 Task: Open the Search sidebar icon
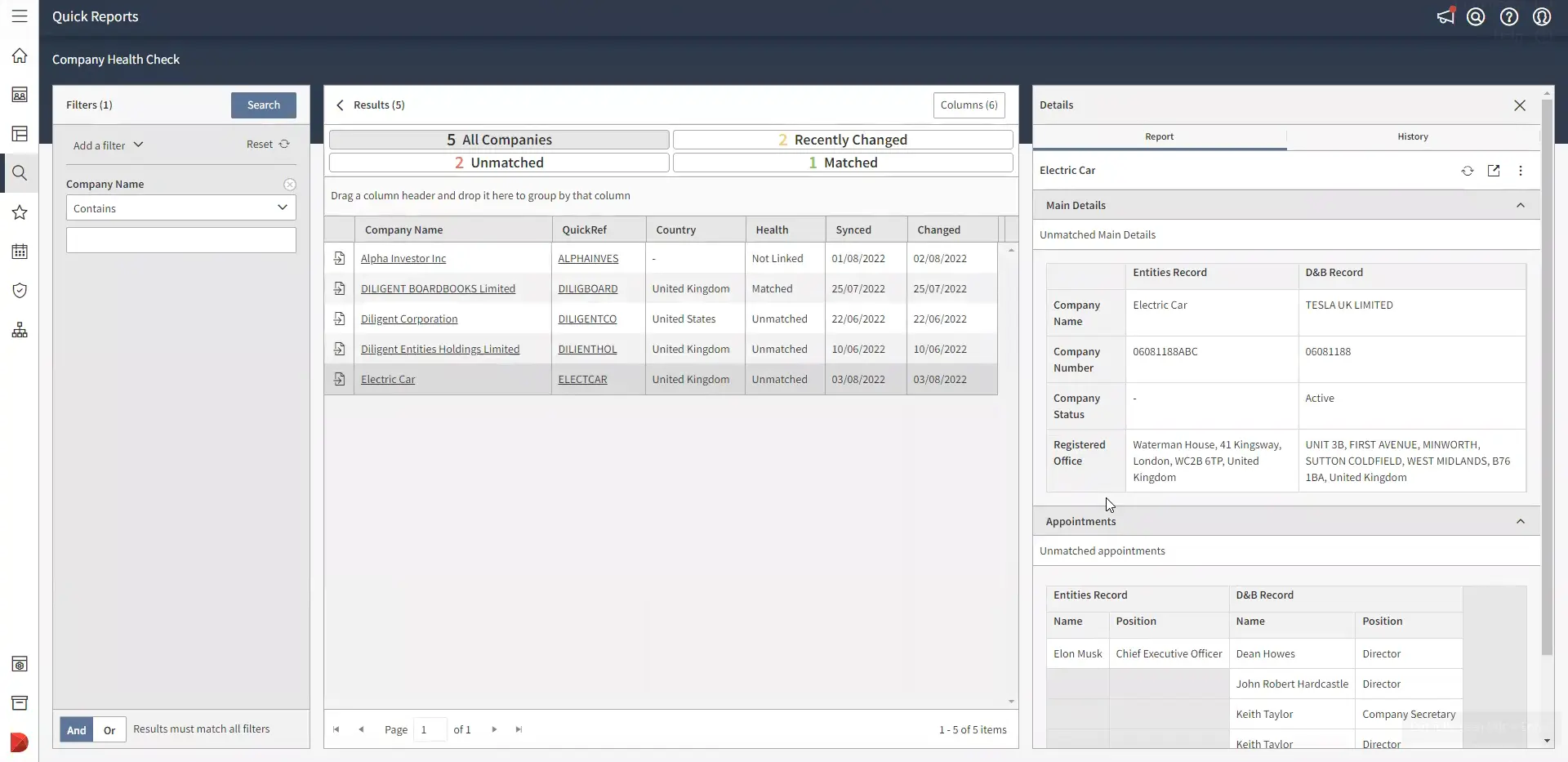[x=20, y=173]
